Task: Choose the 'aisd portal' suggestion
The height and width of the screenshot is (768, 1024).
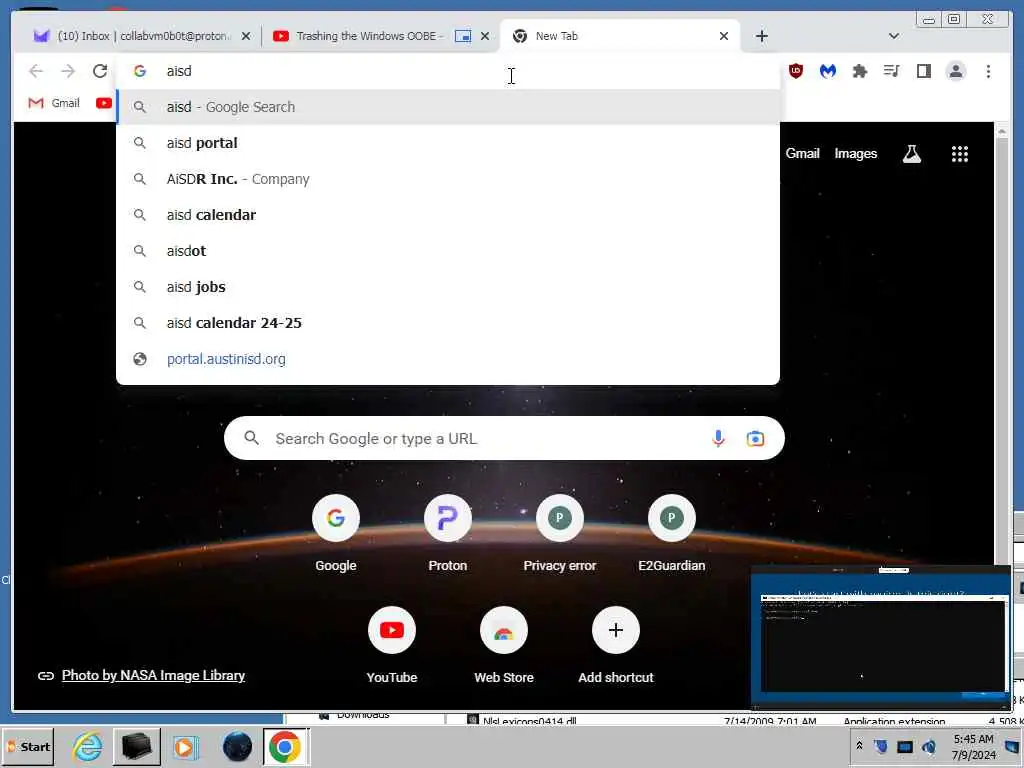Action: coord(448,143)
